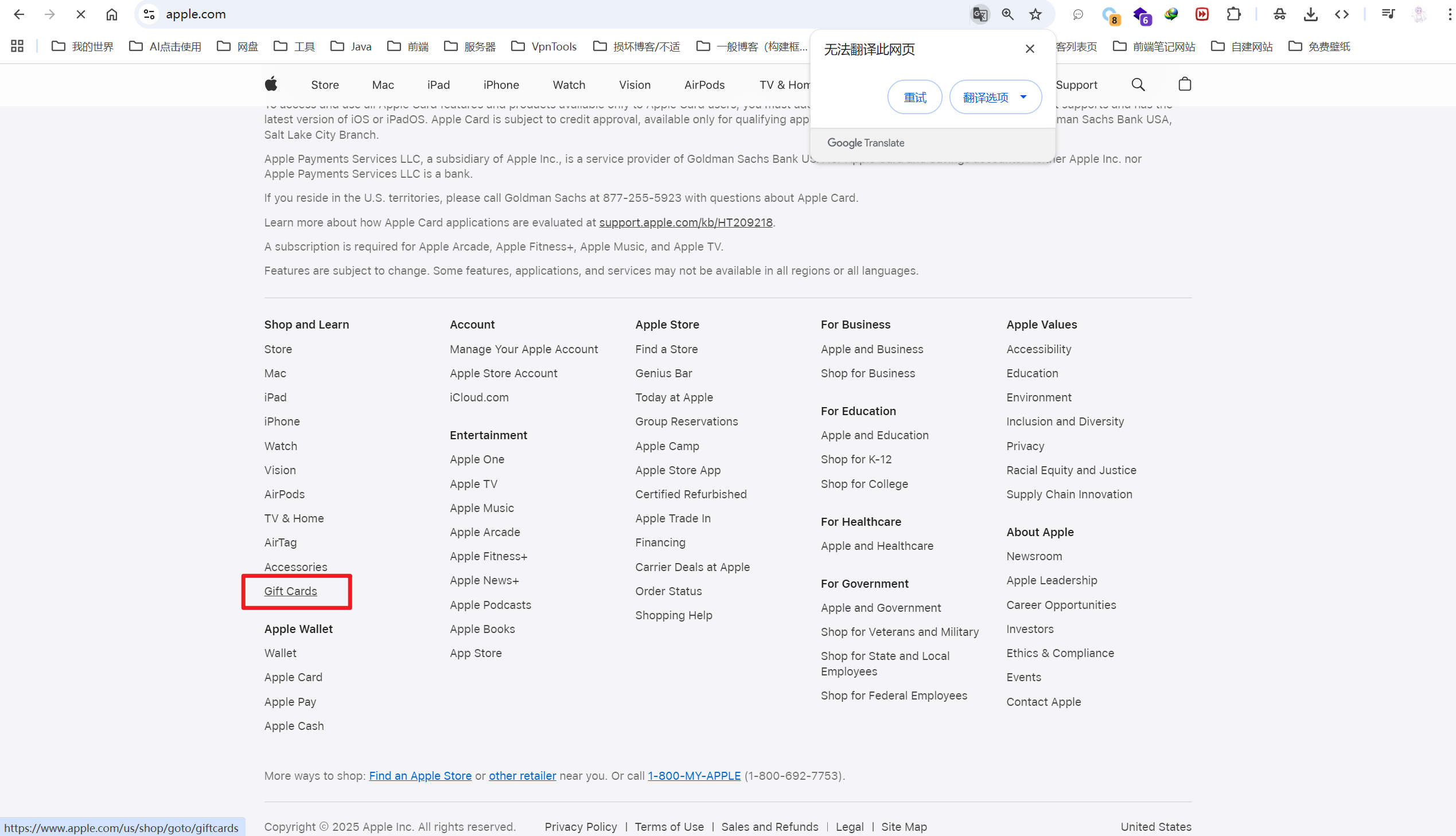This screenshot has height=836, width=1456.
Task: Open the Apple Trade In link
Action: coord(672,518)
